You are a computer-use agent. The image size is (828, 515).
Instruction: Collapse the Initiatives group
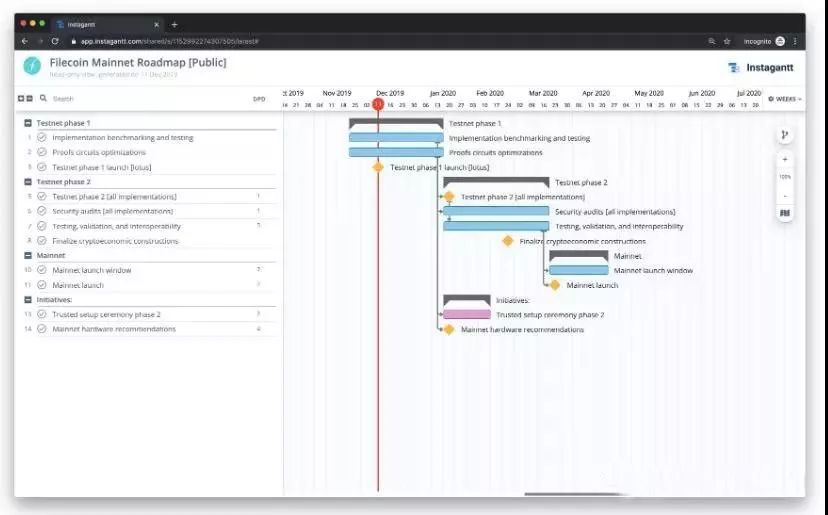click(28, 299)
